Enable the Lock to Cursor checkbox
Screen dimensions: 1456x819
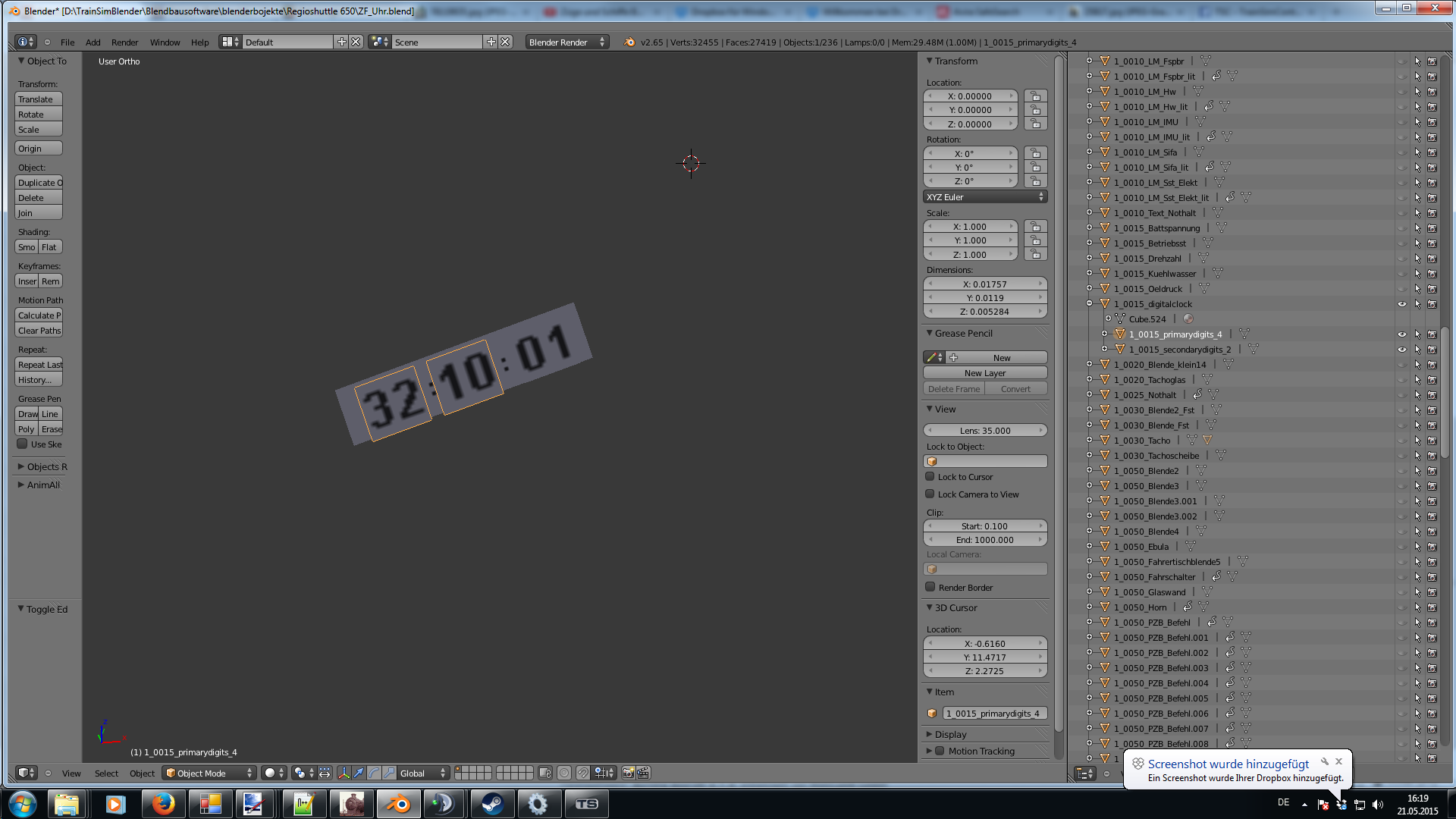(x=930, y=477)
